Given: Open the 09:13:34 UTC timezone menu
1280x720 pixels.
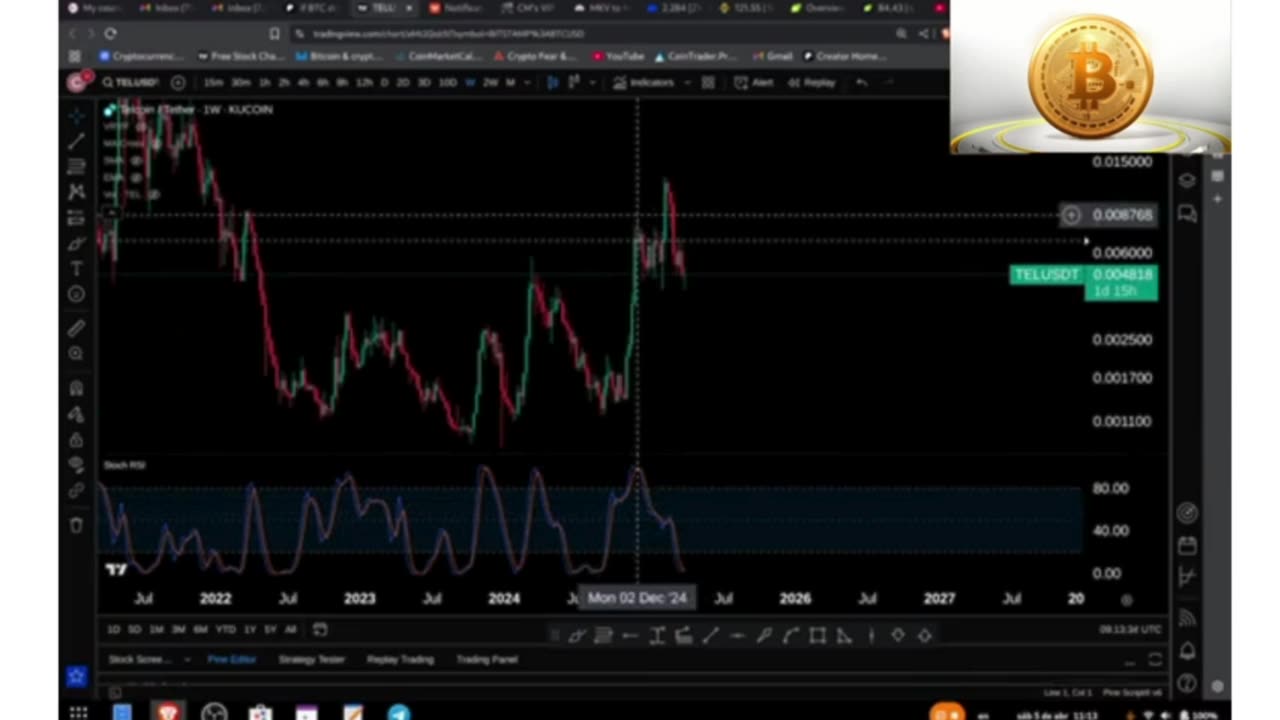Looking at the screenshot, I should (1130, 629).
